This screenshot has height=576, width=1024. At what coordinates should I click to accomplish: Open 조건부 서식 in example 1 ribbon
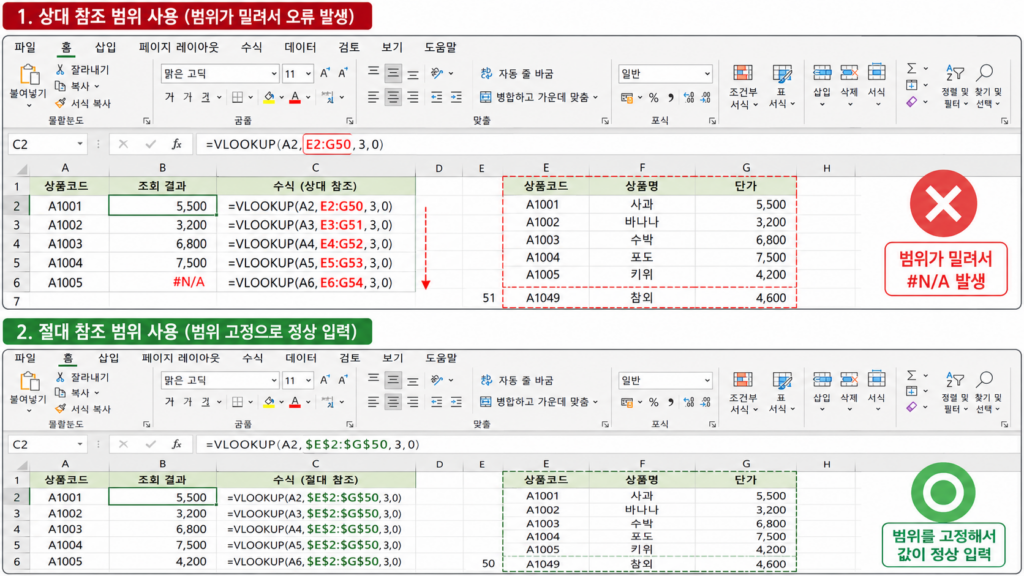pos(743,86)
